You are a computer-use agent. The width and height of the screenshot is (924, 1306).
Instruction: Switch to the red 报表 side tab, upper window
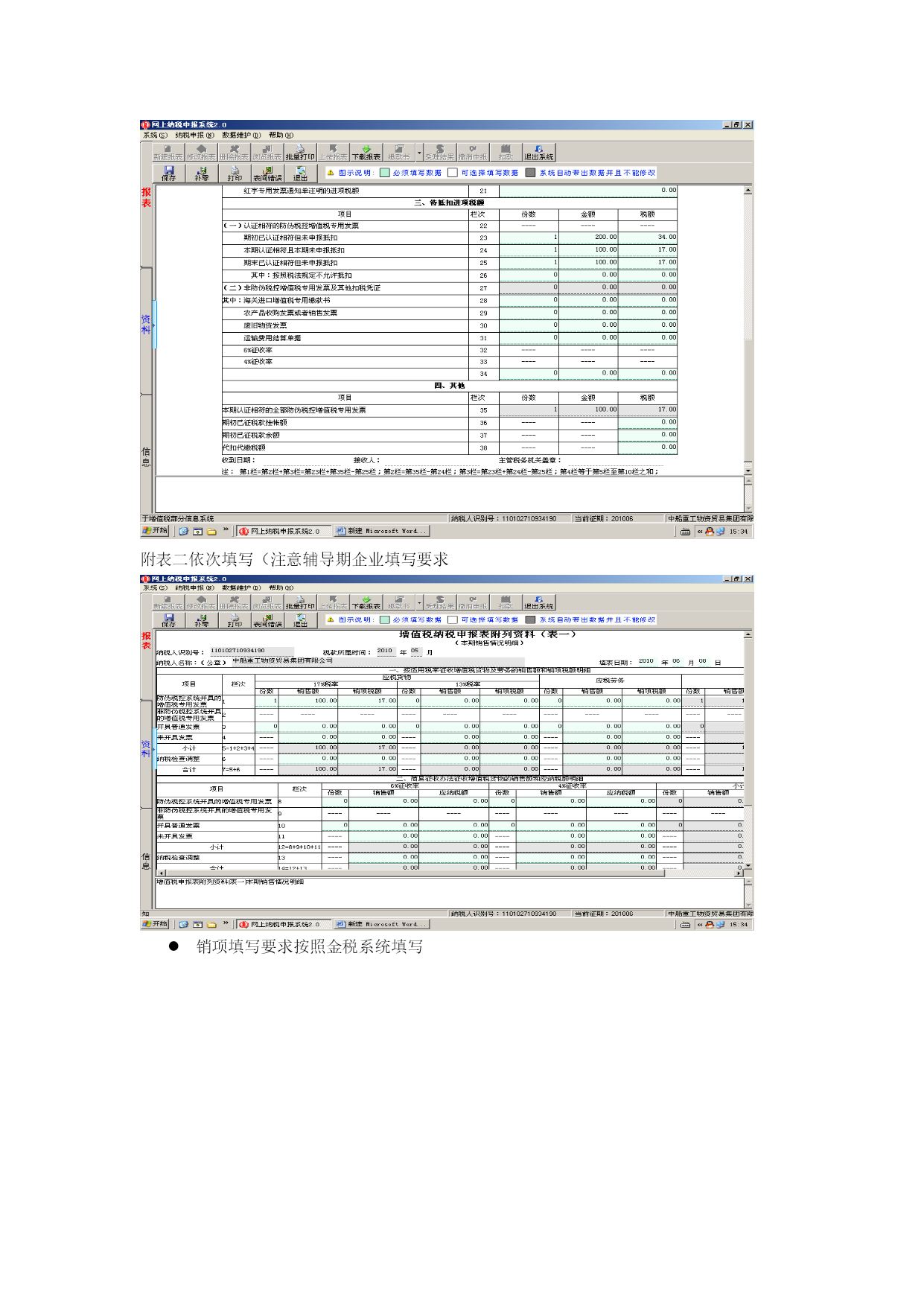click(146, 197)
